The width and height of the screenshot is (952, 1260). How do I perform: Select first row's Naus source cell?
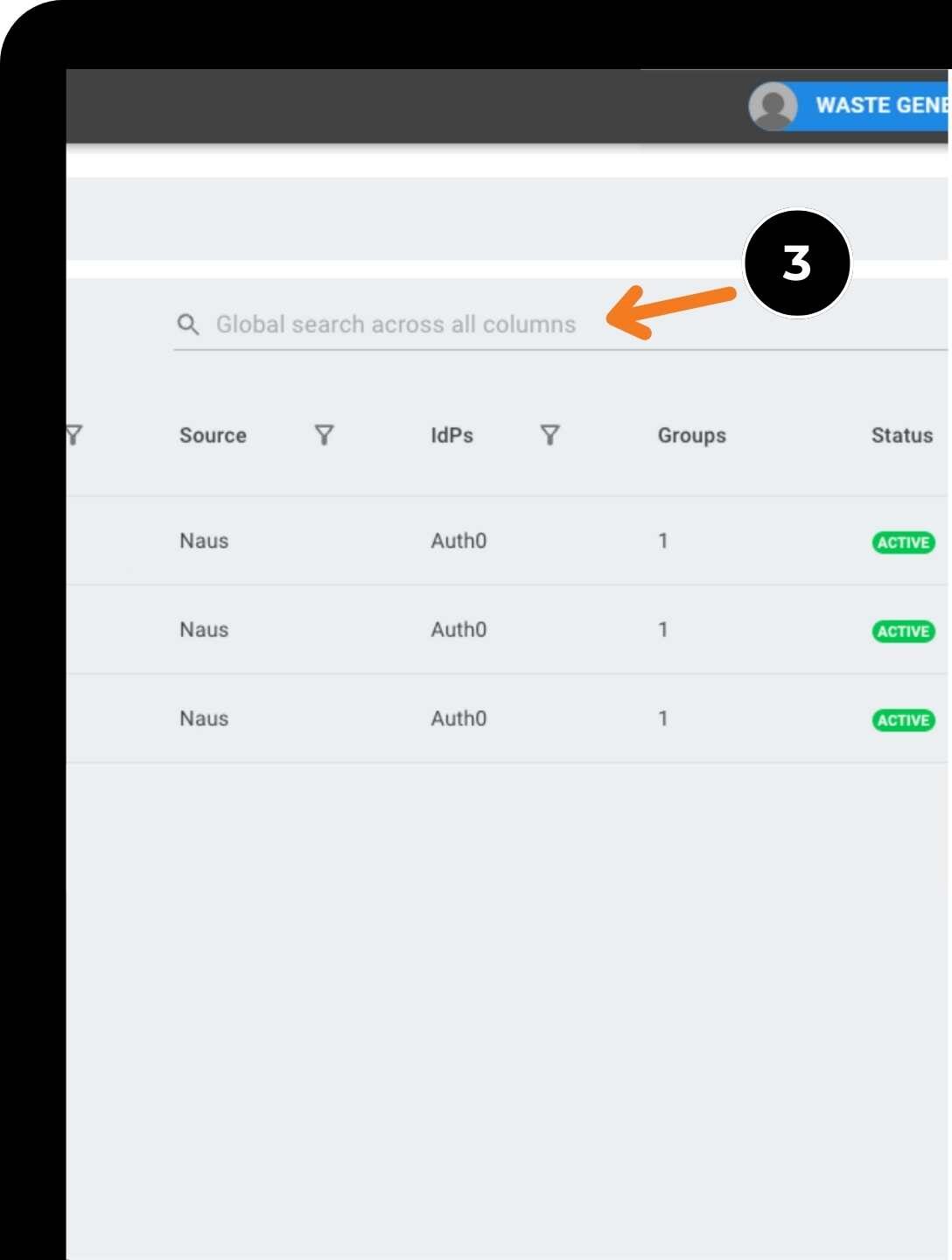[x=204, y=541]
